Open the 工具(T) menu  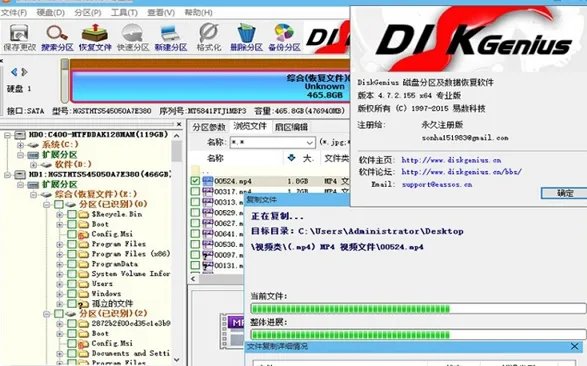tap(124, 13)
